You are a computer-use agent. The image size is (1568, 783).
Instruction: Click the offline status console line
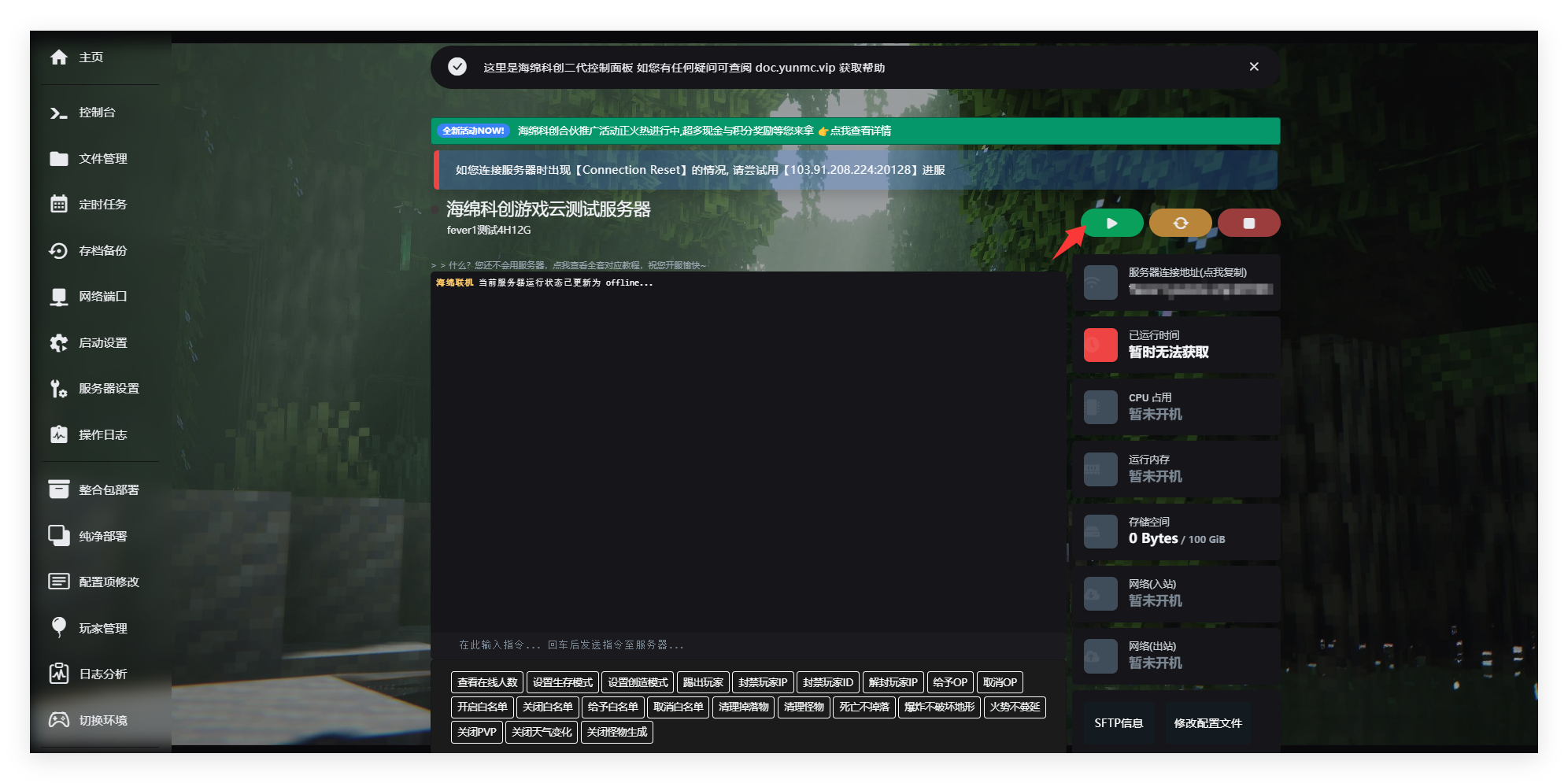pyautogui.click(x=545, y=283)
